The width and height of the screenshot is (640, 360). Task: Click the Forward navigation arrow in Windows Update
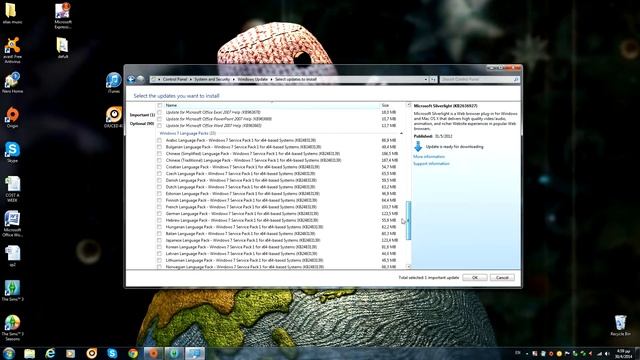(140, 79)
